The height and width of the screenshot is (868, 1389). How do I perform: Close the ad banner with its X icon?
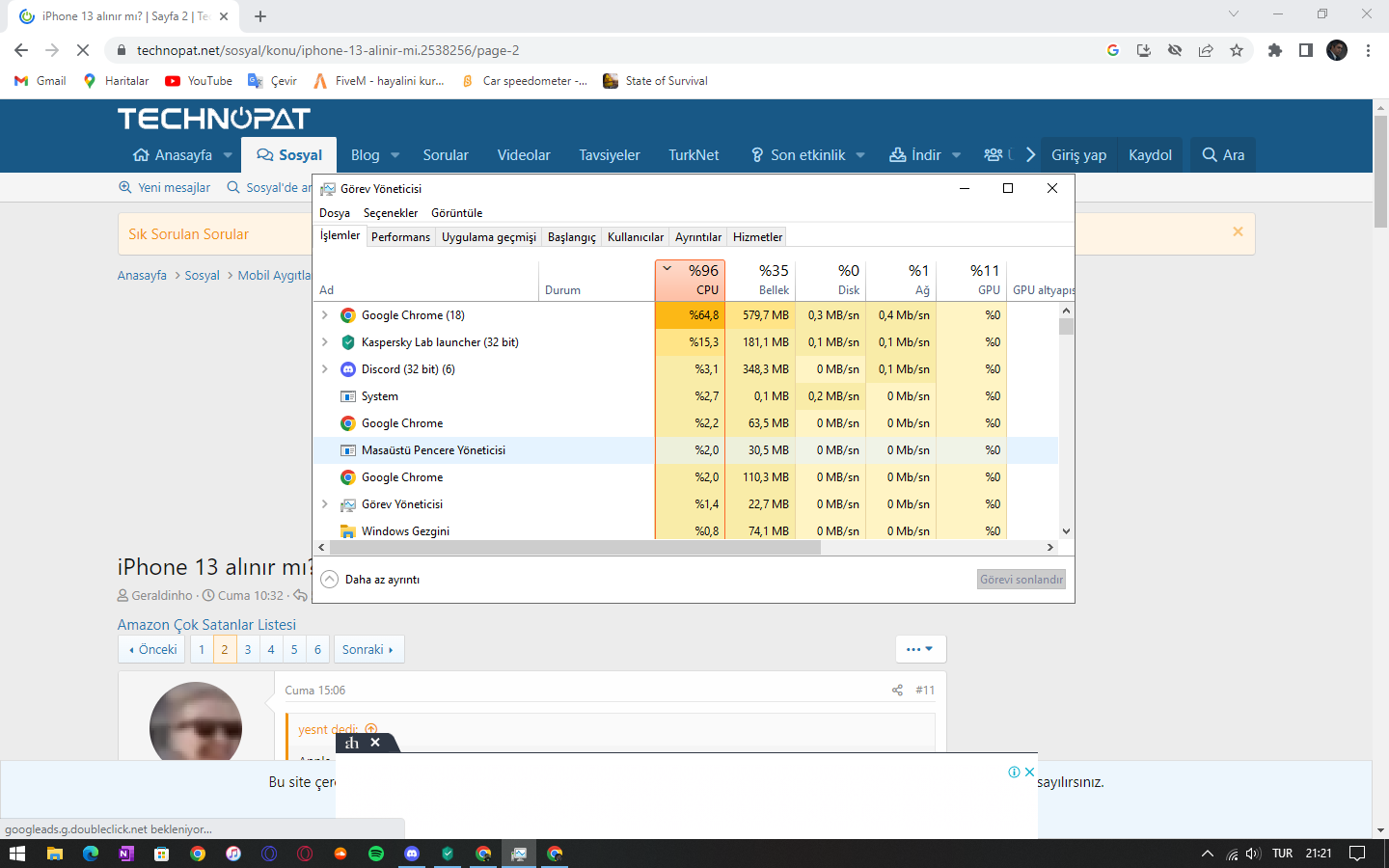[x=1029, y=772]
